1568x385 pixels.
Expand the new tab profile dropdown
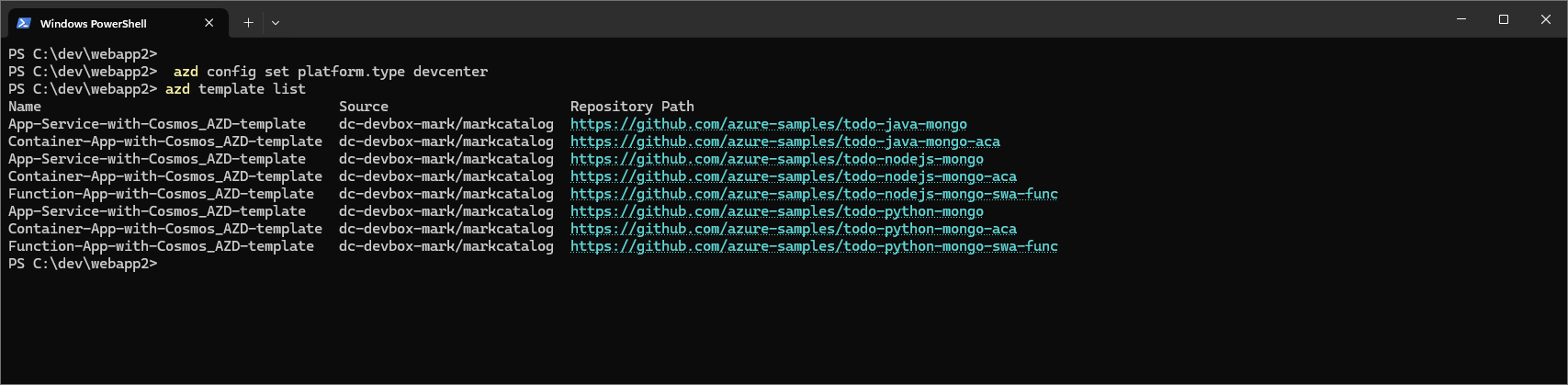(276, 23)
